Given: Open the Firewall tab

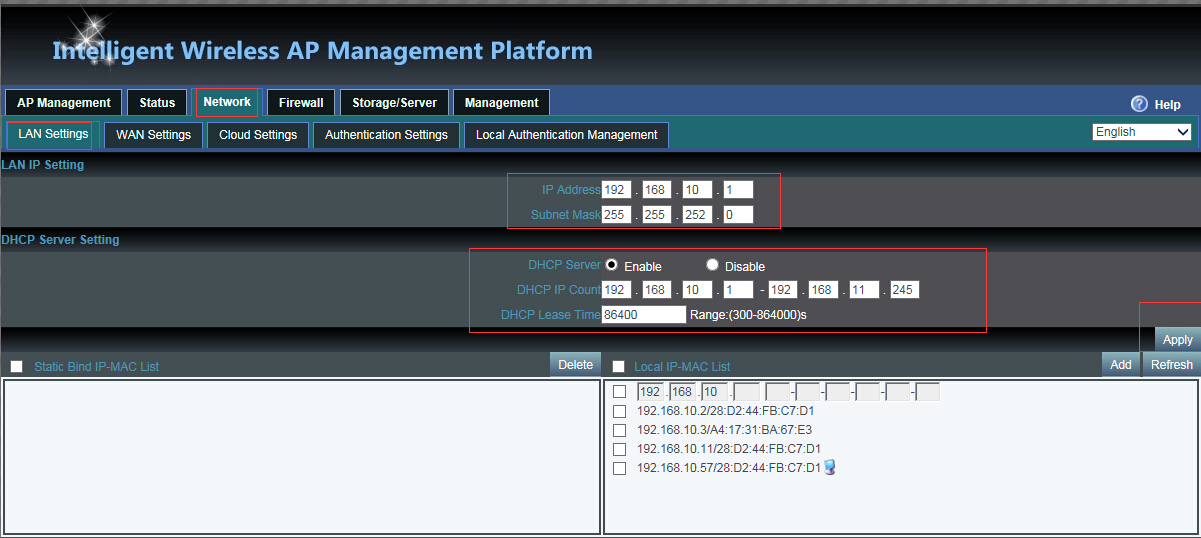Looking at the screenshot, I should (301, 103).
